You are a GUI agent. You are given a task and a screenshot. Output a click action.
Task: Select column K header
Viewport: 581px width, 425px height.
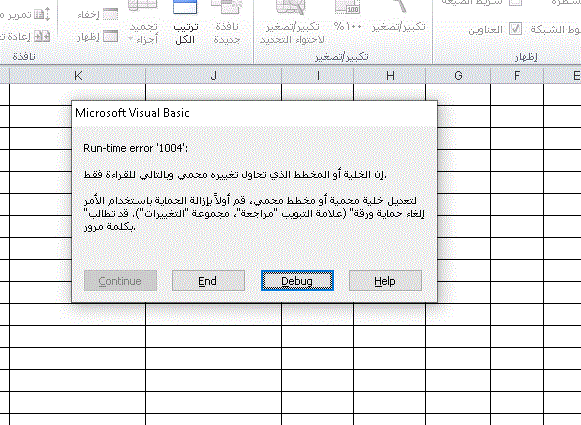(77, 76)
